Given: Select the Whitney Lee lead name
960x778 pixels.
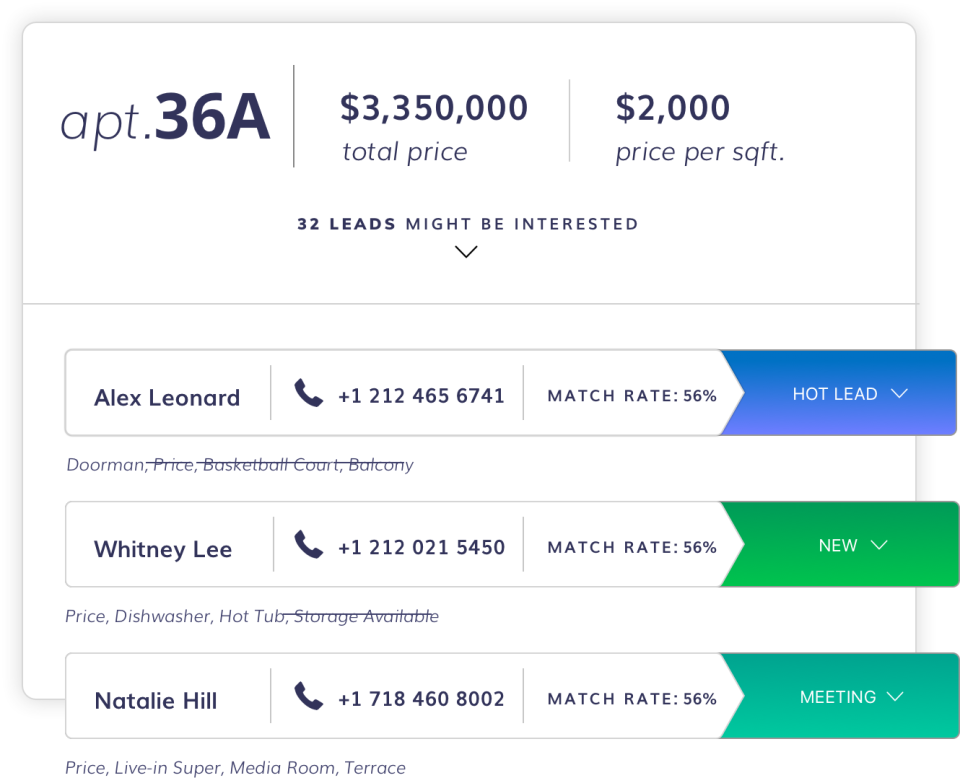Looking at the screenshot, I should (x=163, y=549).
